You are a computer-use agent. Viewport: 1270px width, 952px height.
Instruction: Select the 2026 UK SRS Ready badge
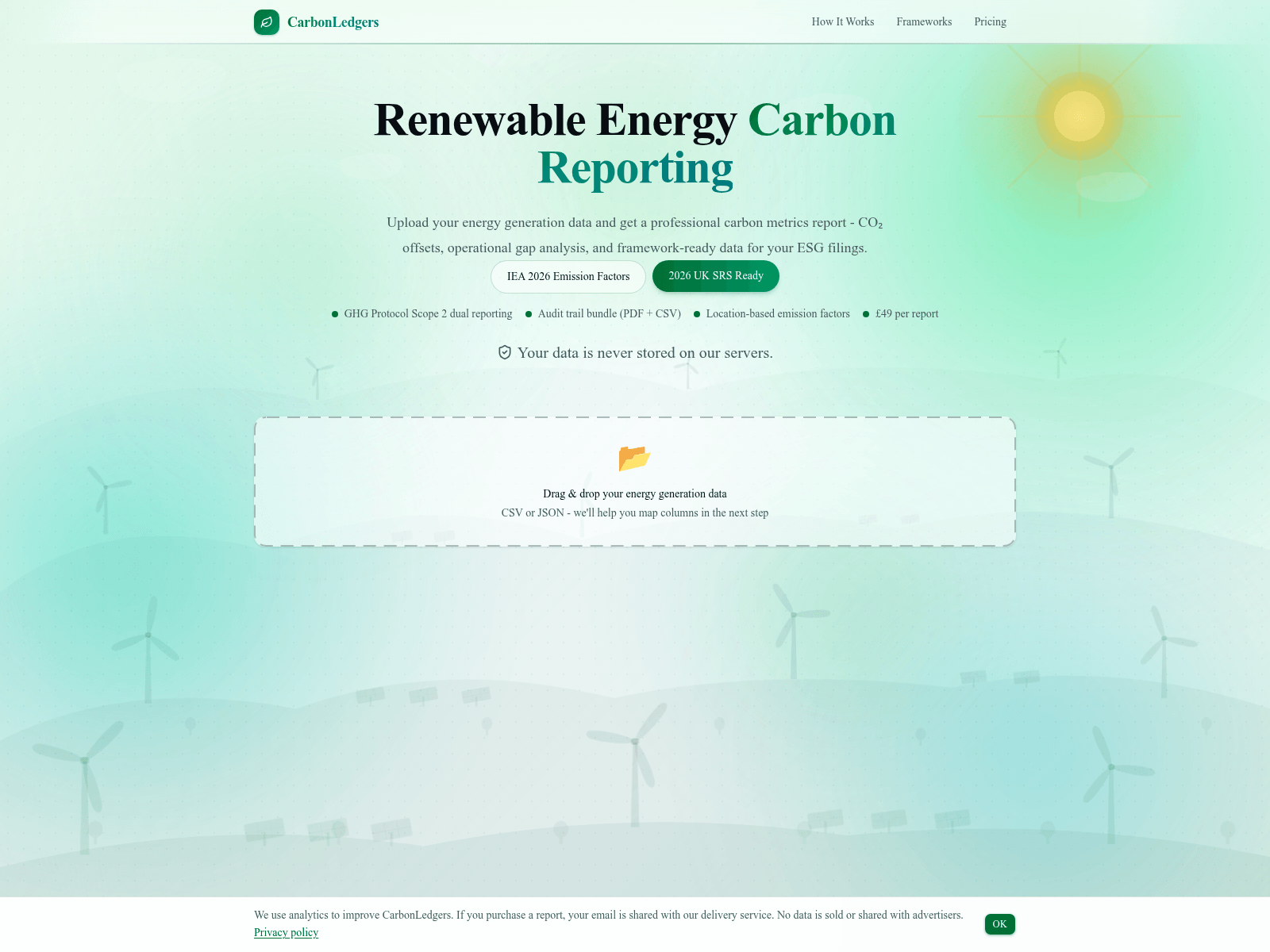[x=715, y=276]
